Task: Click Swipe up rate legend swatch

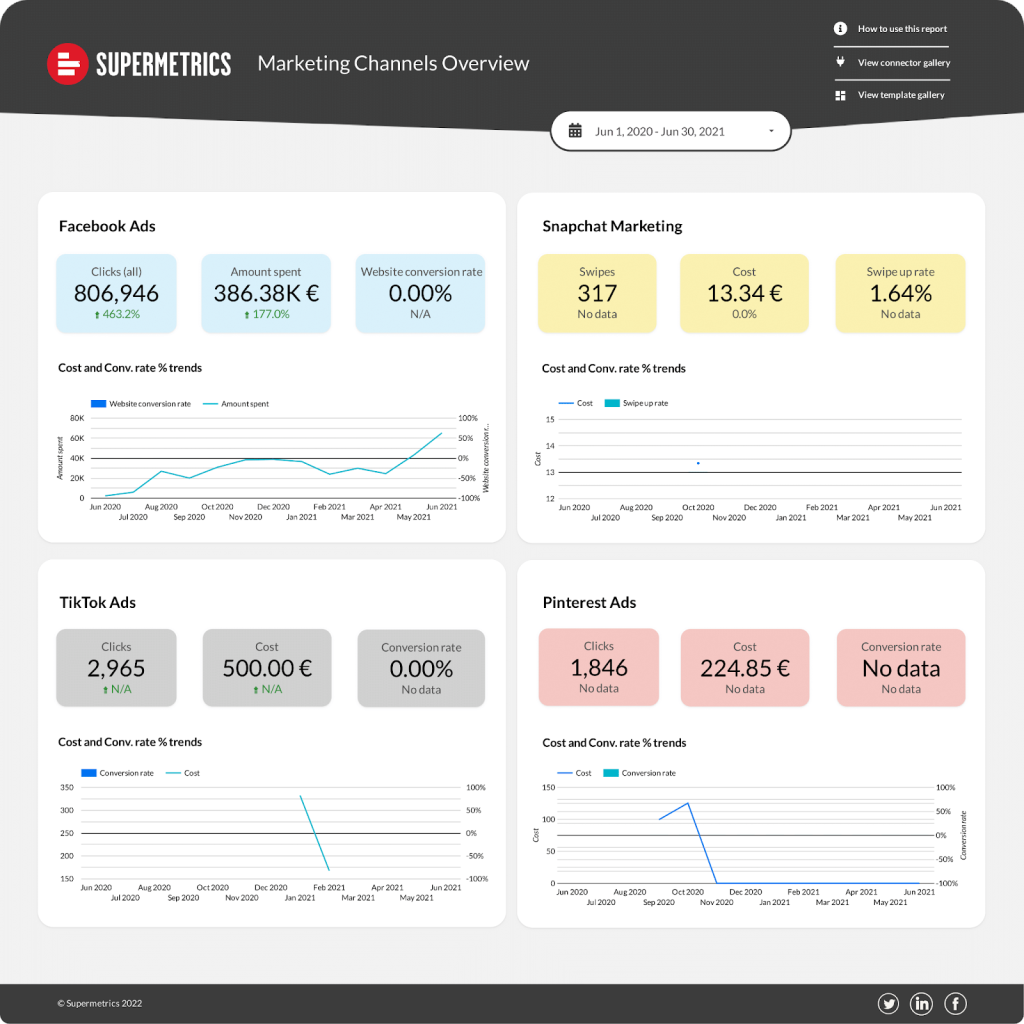Action: tap(612, 403)
